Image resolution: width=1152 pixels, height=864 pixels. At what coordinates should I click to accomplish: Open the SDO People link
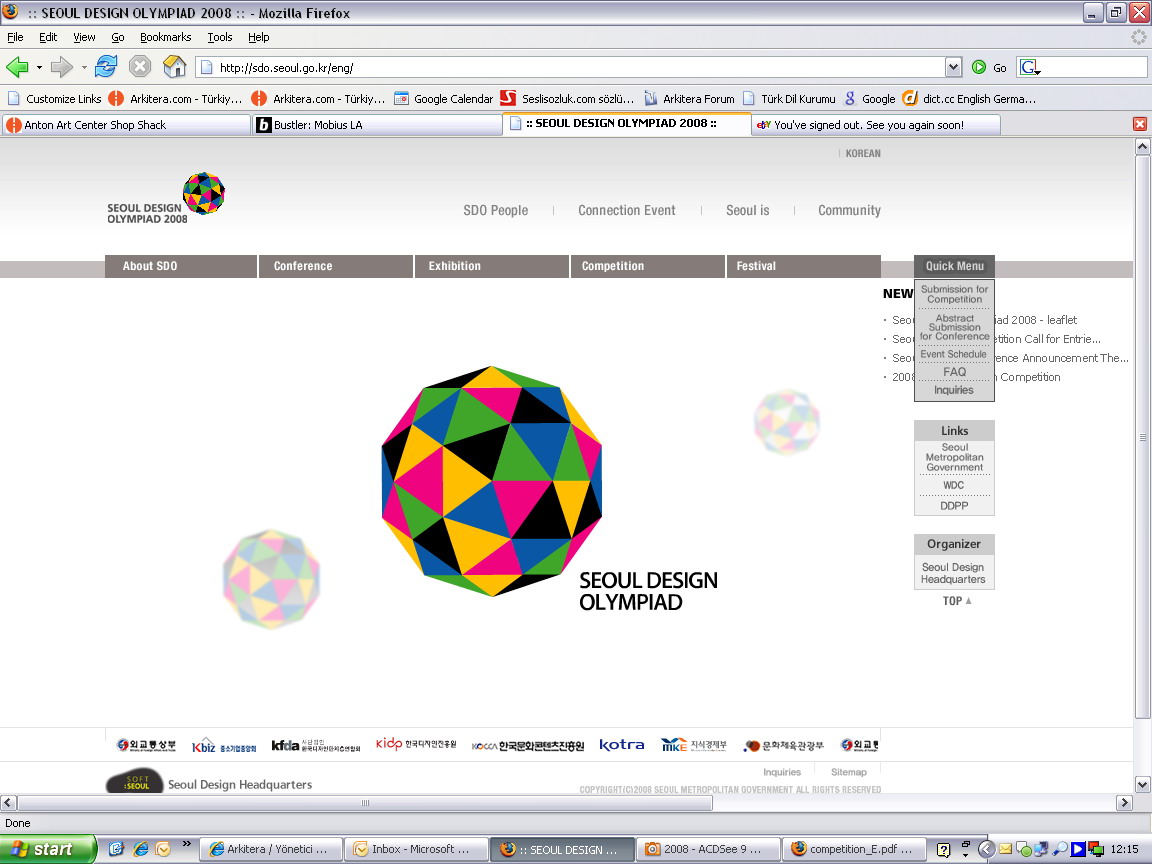point(496,210)
